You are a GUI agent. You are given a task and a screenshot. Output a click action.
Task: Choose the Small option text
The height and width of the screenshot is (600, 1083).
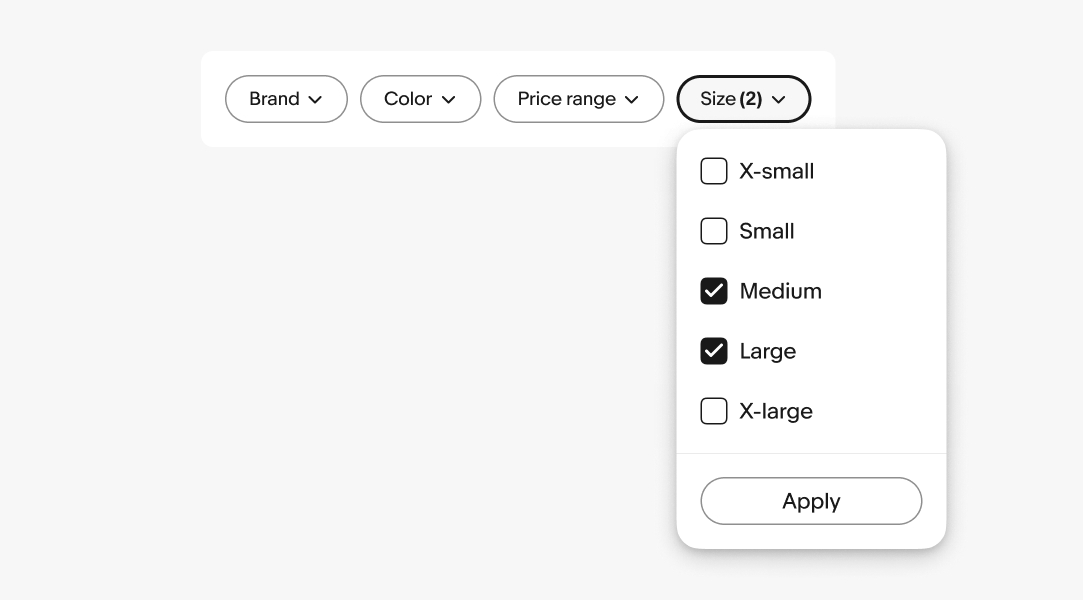767,231
